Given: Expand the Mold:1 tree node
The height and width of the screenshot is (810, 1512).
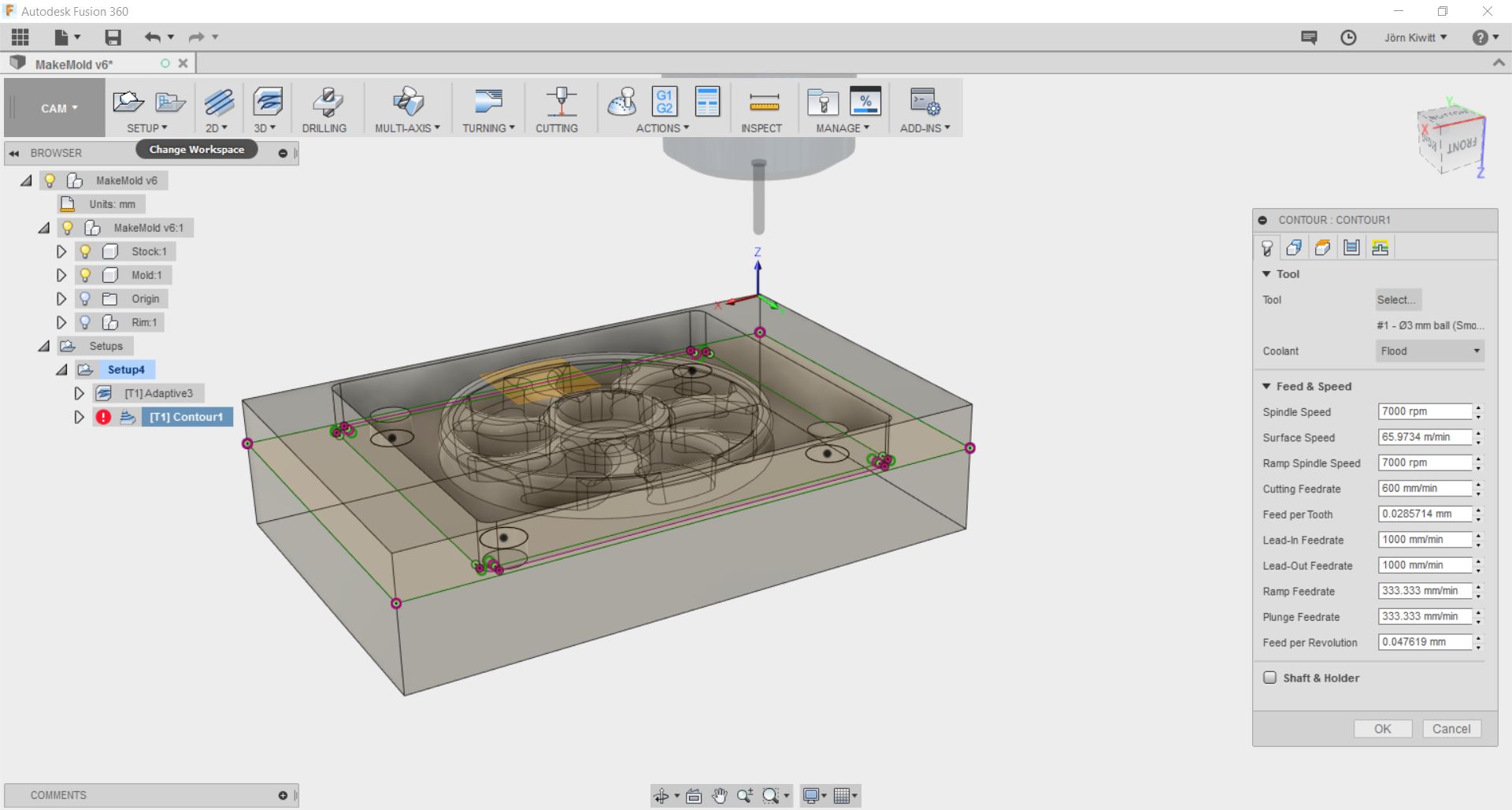Looking at the screenshot, I should point(61,275).
